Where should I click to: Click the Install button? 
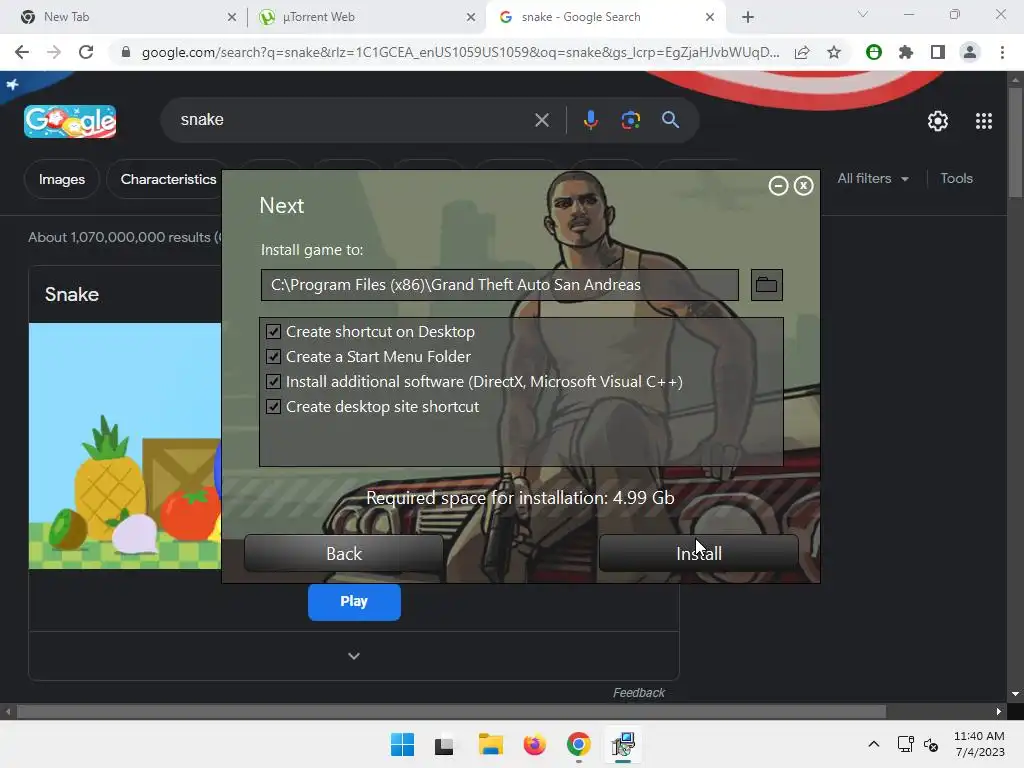(699, 553)
